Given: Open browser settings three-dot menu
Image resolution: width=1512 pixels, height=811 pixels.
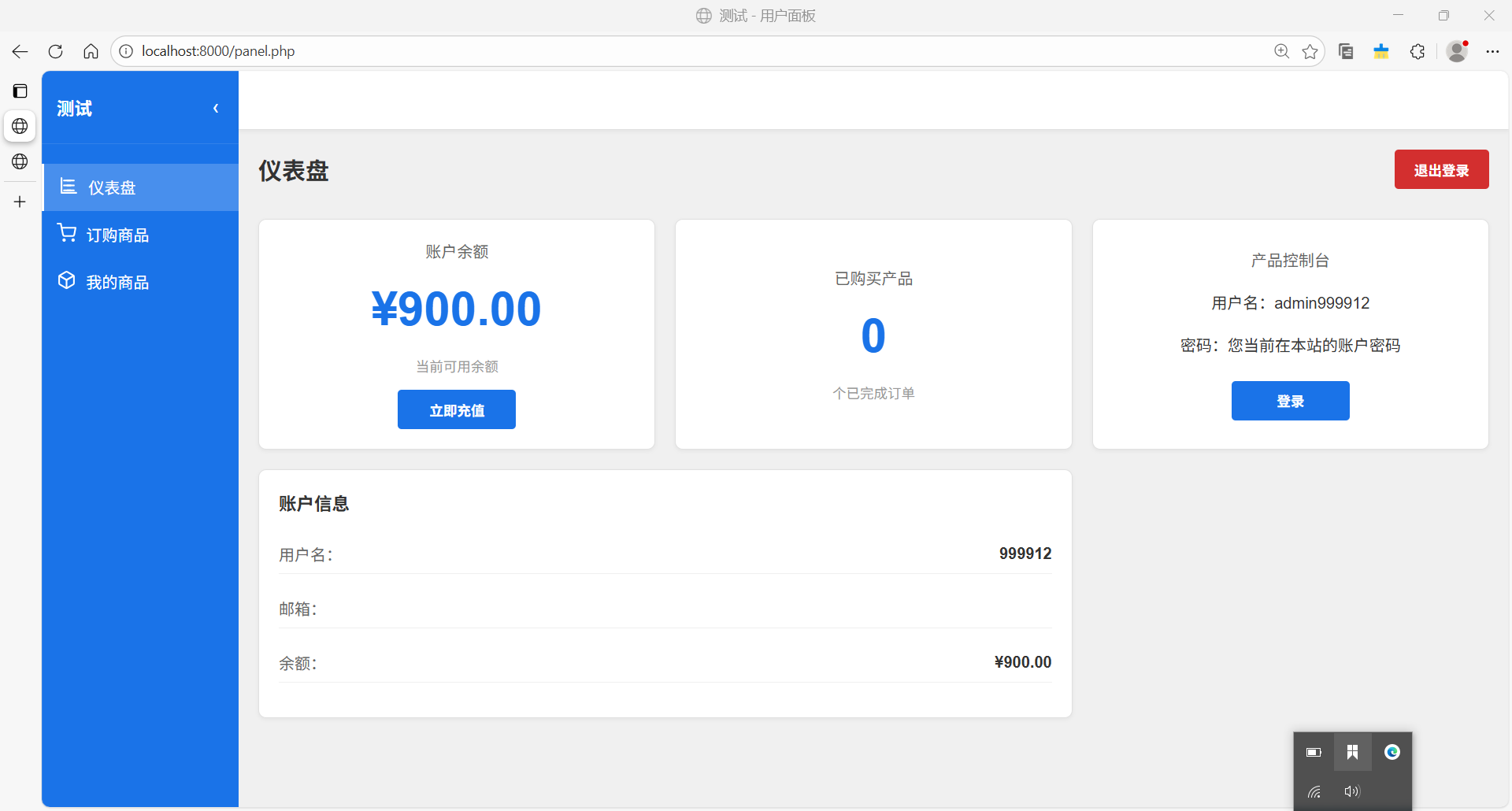Looking at the screenshot, I should tap(1492, 52).
